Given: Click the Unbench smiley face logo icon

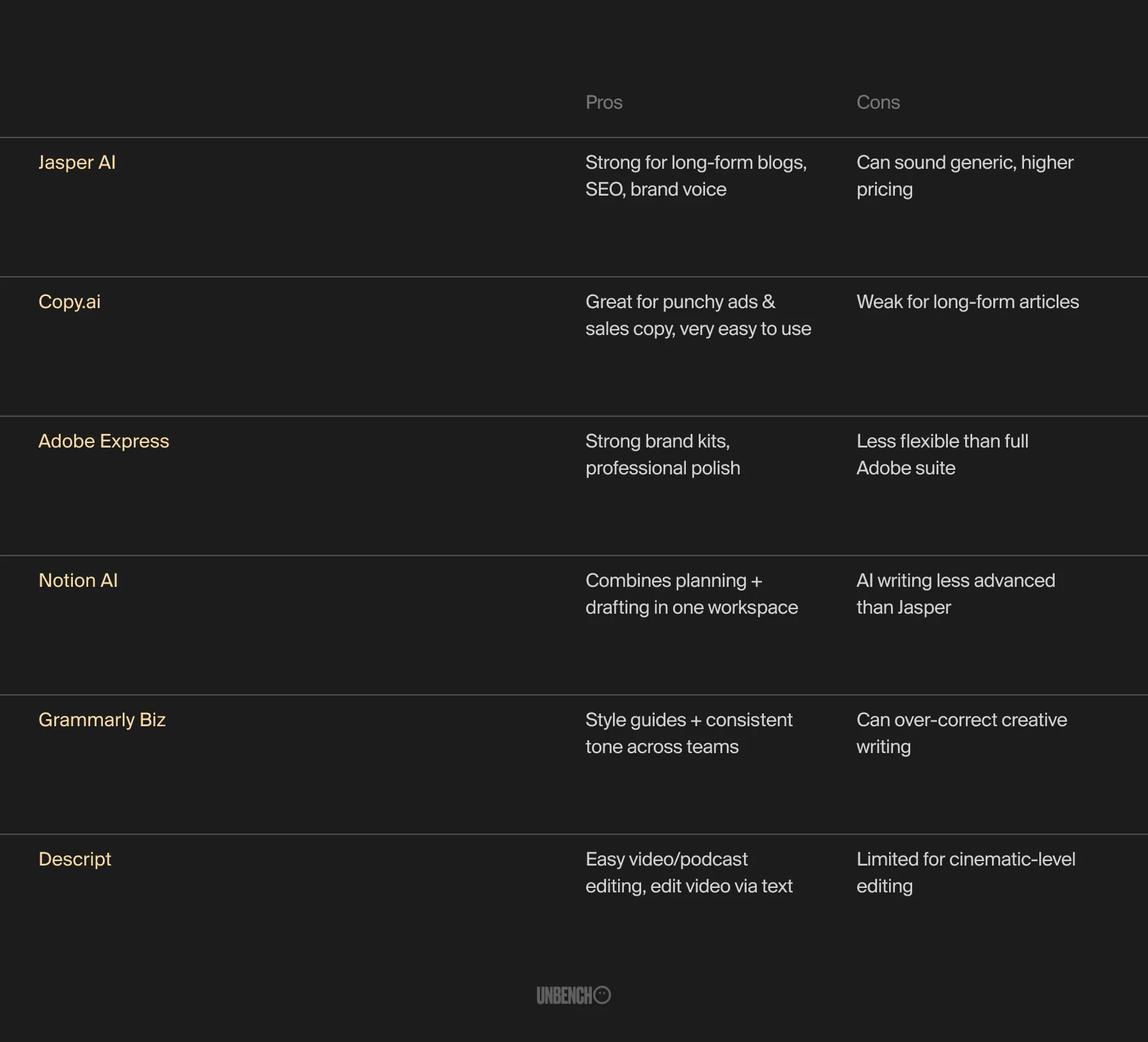Looking at the screenshot, I should [602, 995].
